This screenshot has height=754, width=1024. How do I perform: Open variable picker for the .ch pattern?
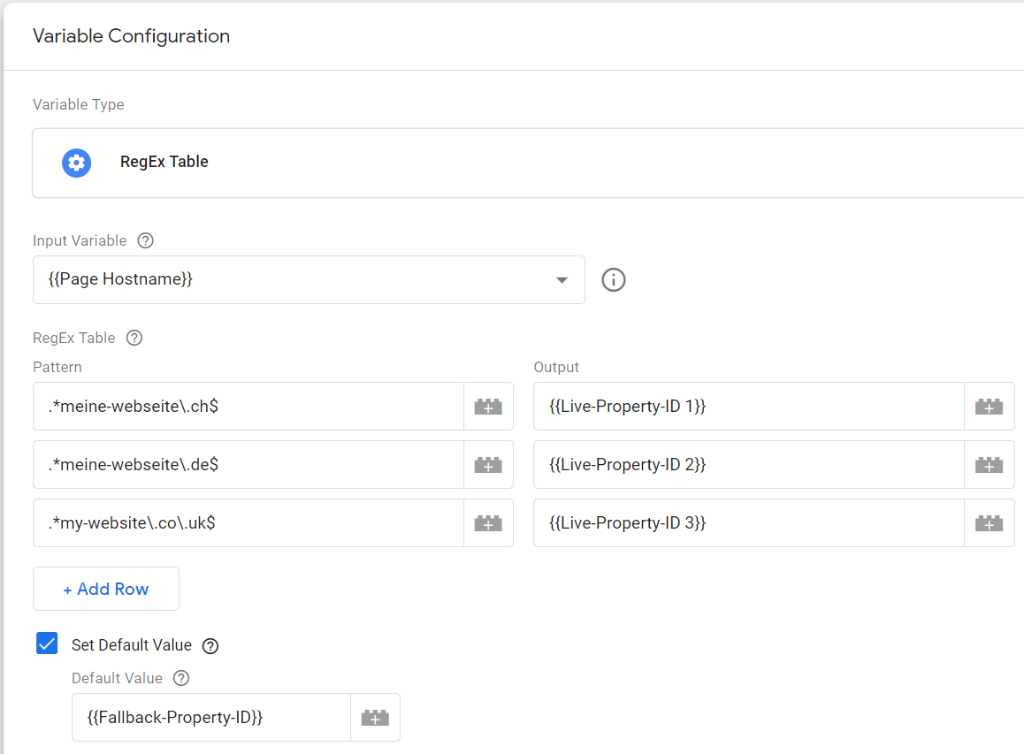coord(488,407)
